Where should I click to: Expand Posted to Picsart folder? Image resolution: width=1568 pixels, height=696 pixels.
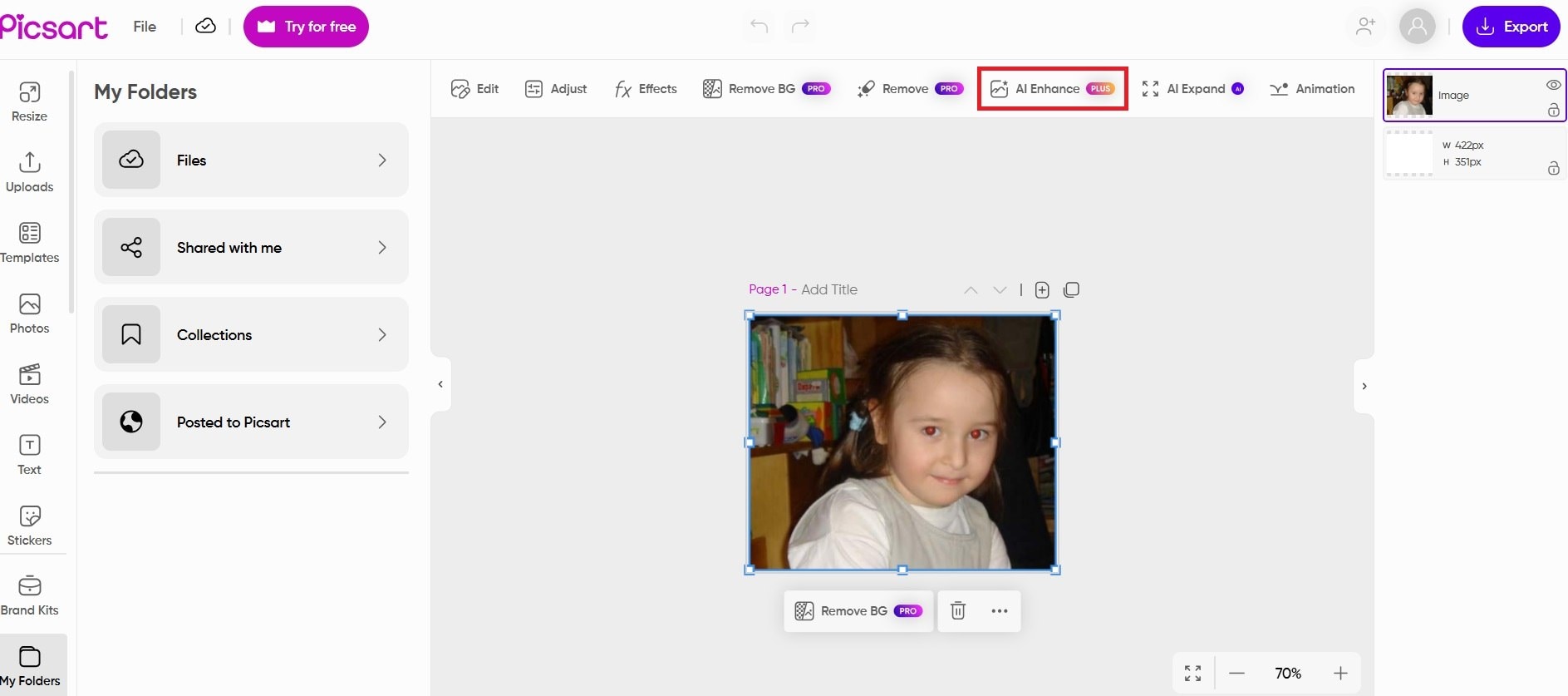click(251, 422)
